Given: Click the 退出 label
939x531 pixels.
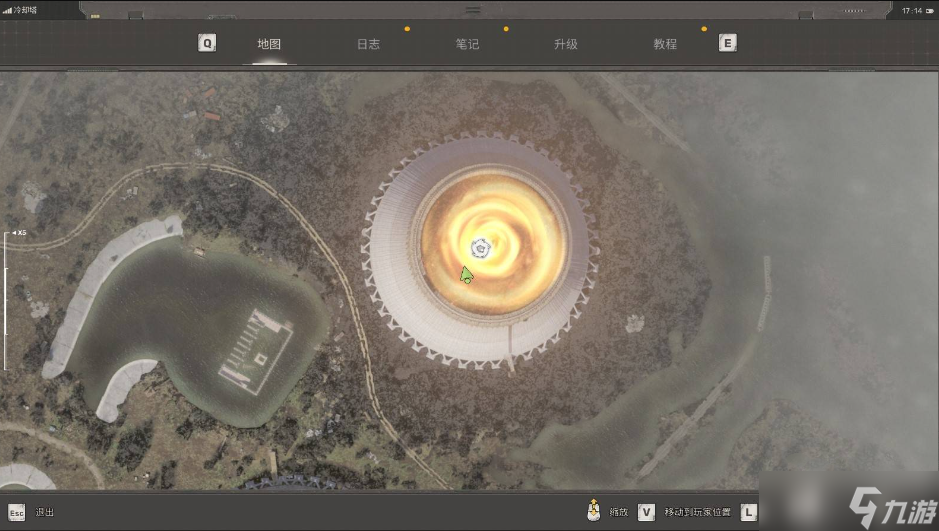Looking at the screenshot, I should point(44,512).
